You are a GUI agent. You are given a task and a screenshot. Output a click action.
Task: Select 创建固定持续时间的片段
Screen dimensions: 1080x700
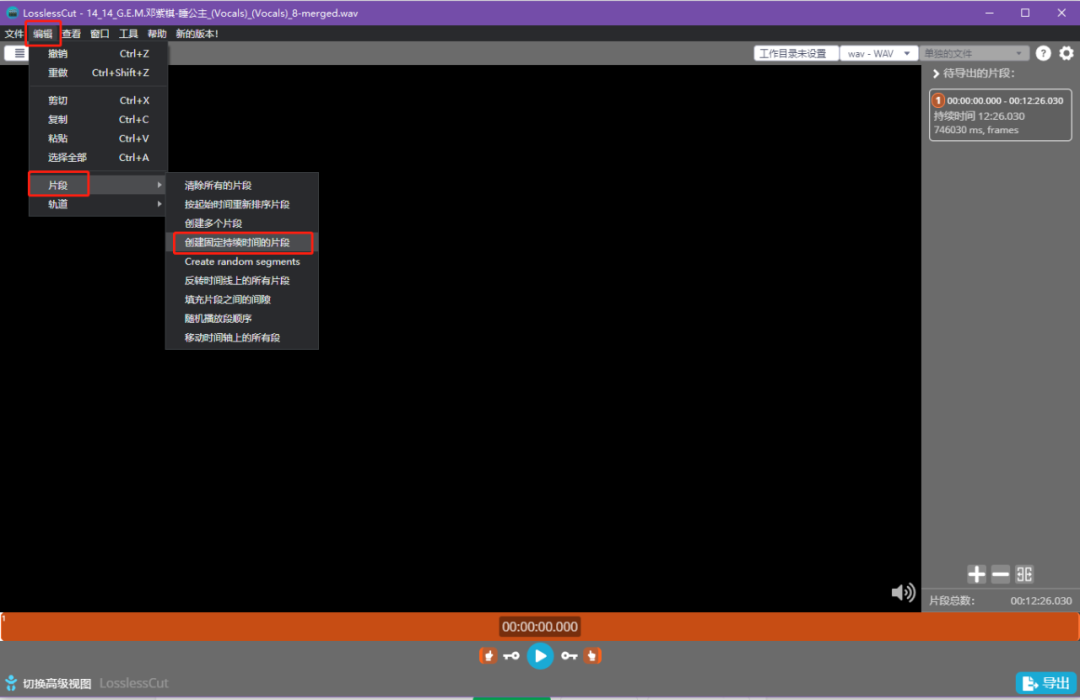(242, 243)
